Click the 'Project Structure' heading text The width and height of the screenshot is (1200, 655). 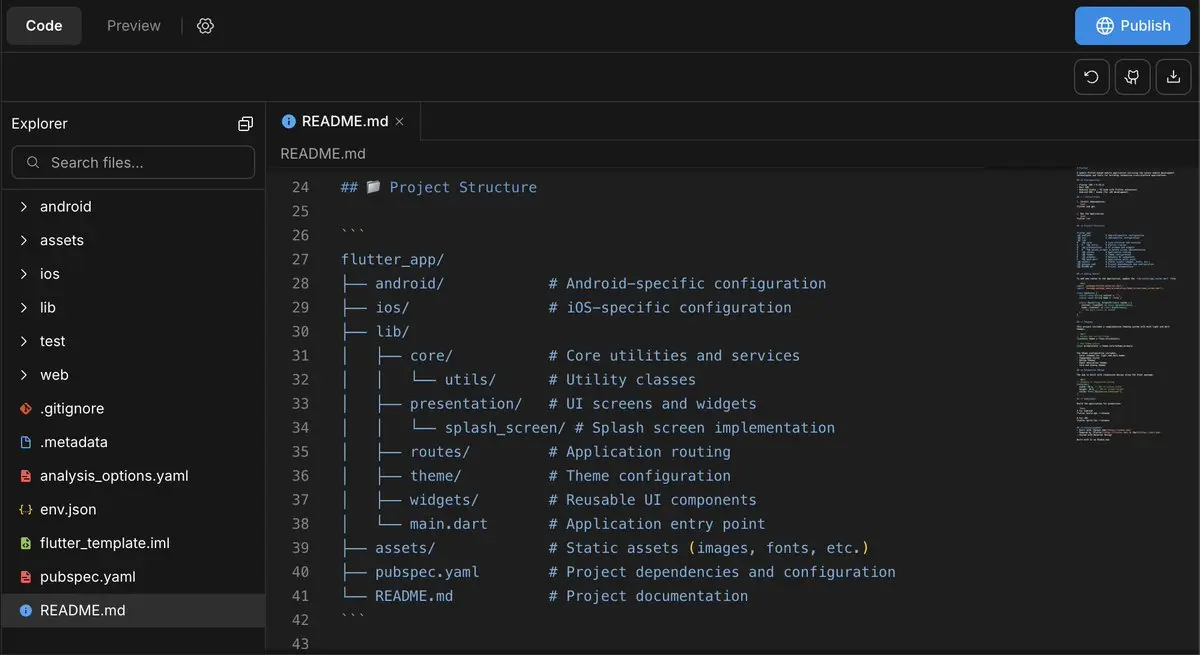click(463, 187)
